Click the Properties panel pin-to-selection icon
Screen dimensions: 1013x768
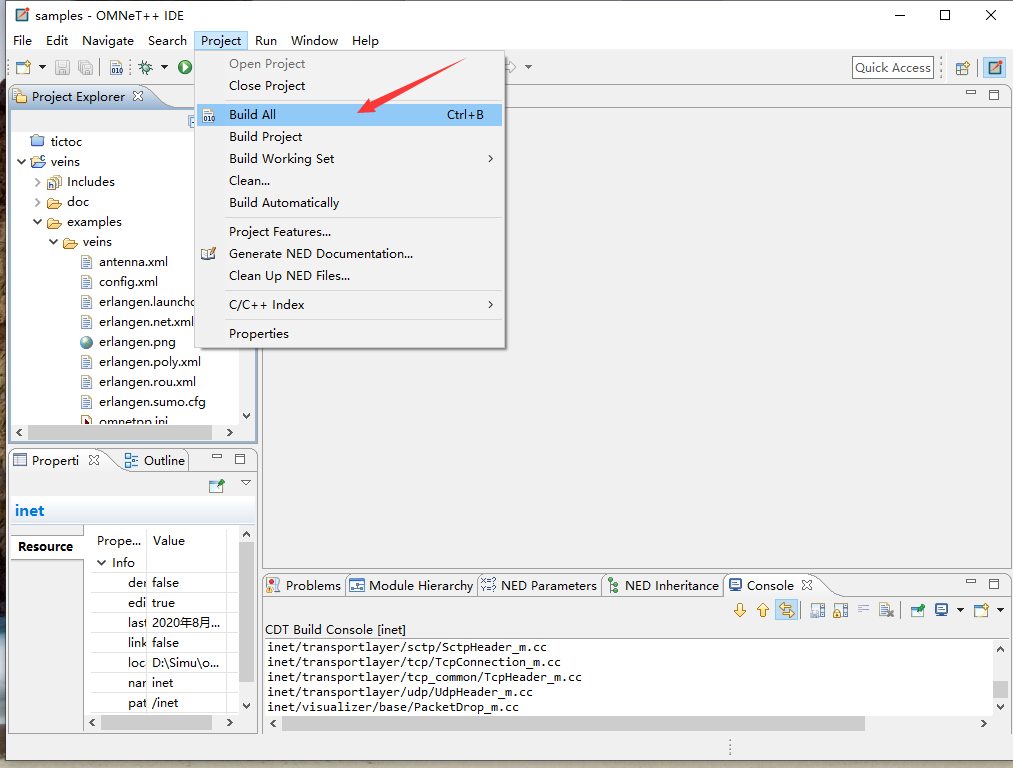tap(216, 486)
